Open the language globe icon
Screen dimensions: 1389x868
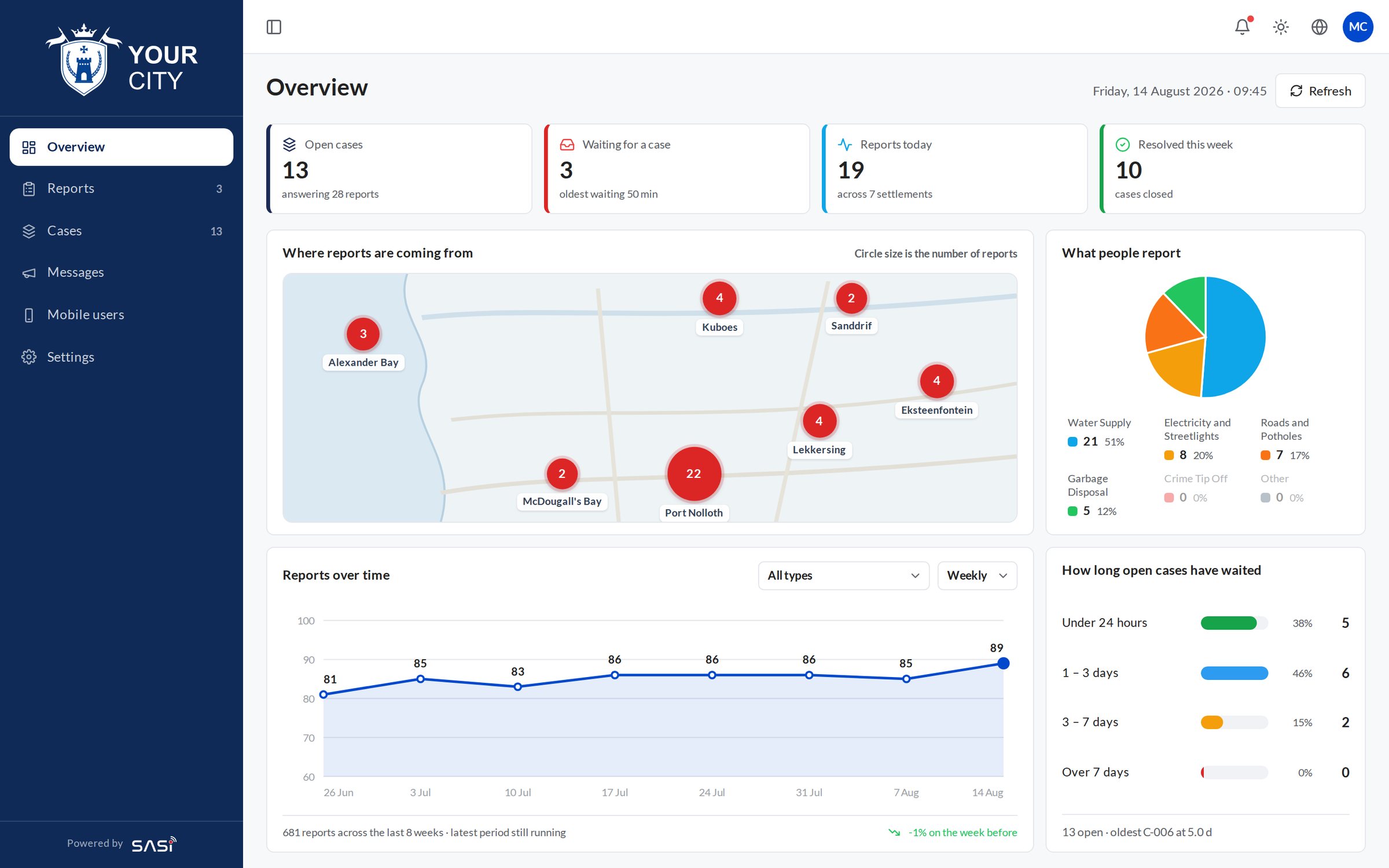pyautogui.click(x=1319, y=27)
